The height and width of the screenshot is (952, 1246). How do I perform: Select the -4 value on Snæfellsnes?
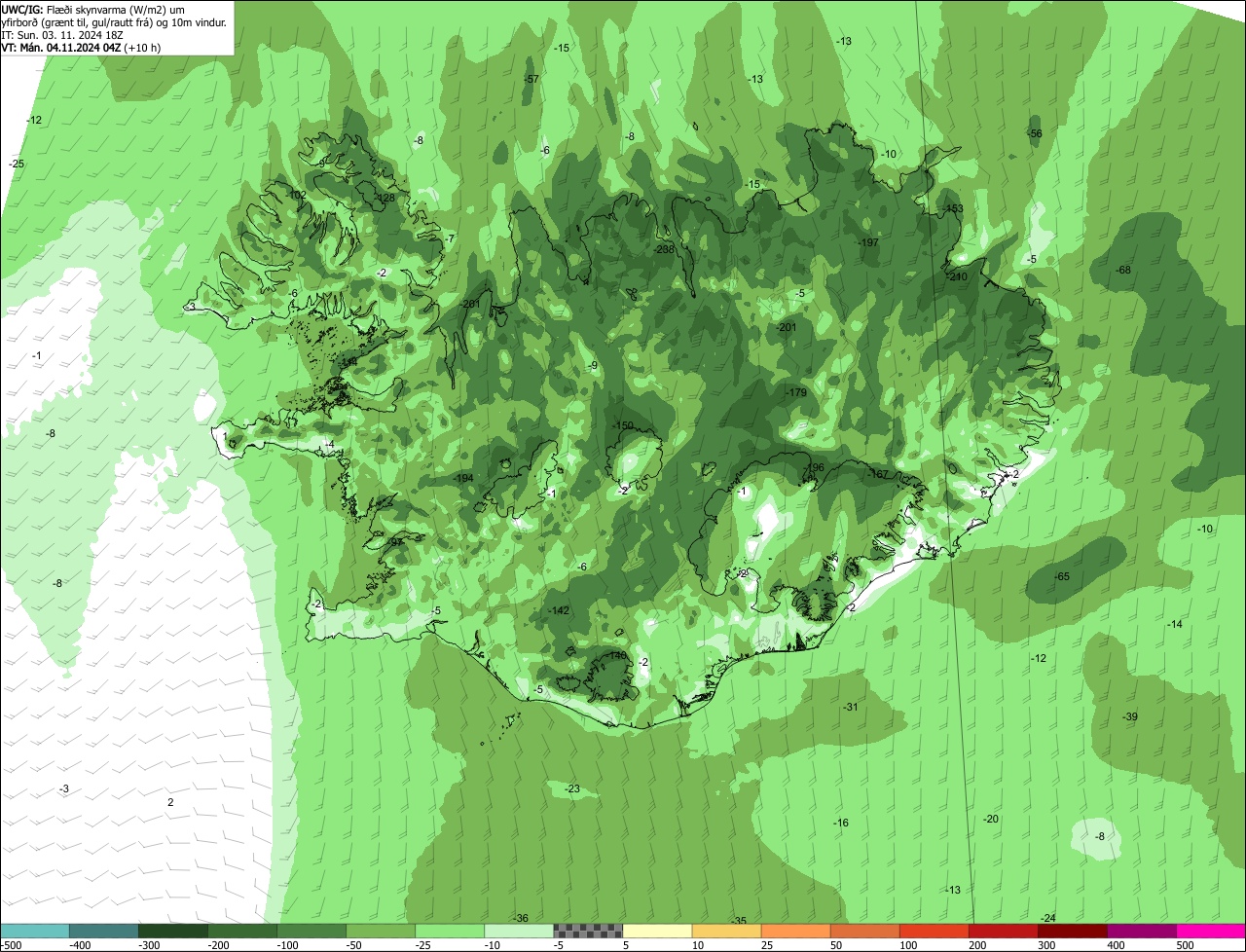[330, 444]
